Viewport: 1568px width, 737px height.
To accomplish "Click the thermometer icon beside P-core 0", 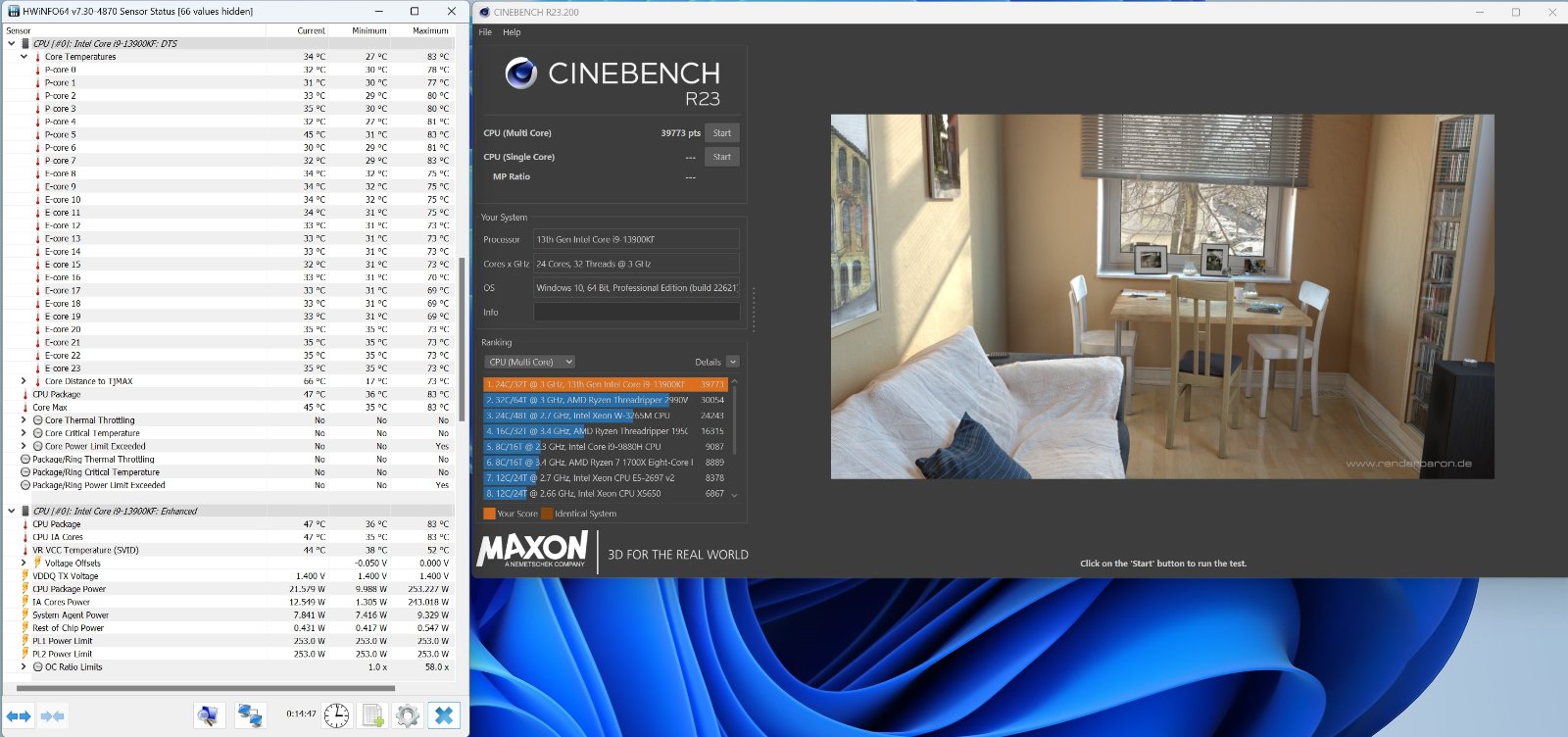I will (x=38, y=70).
